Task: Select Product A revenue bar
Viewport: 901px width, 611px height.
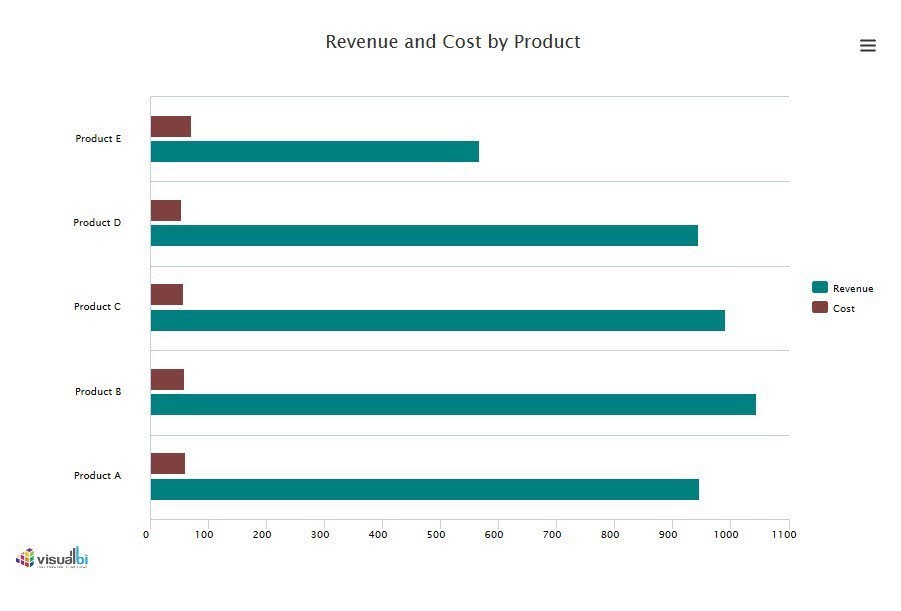Action: (x=424, y=489)
